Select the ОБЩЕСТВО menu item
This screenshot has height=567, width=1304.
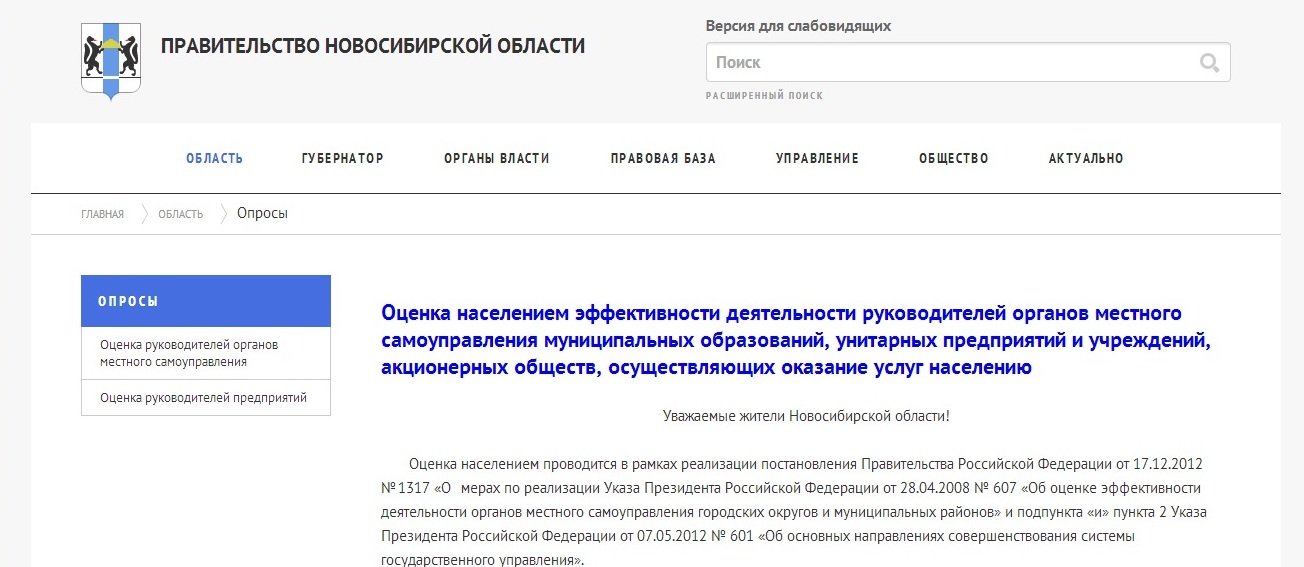[x=954, y=158]
